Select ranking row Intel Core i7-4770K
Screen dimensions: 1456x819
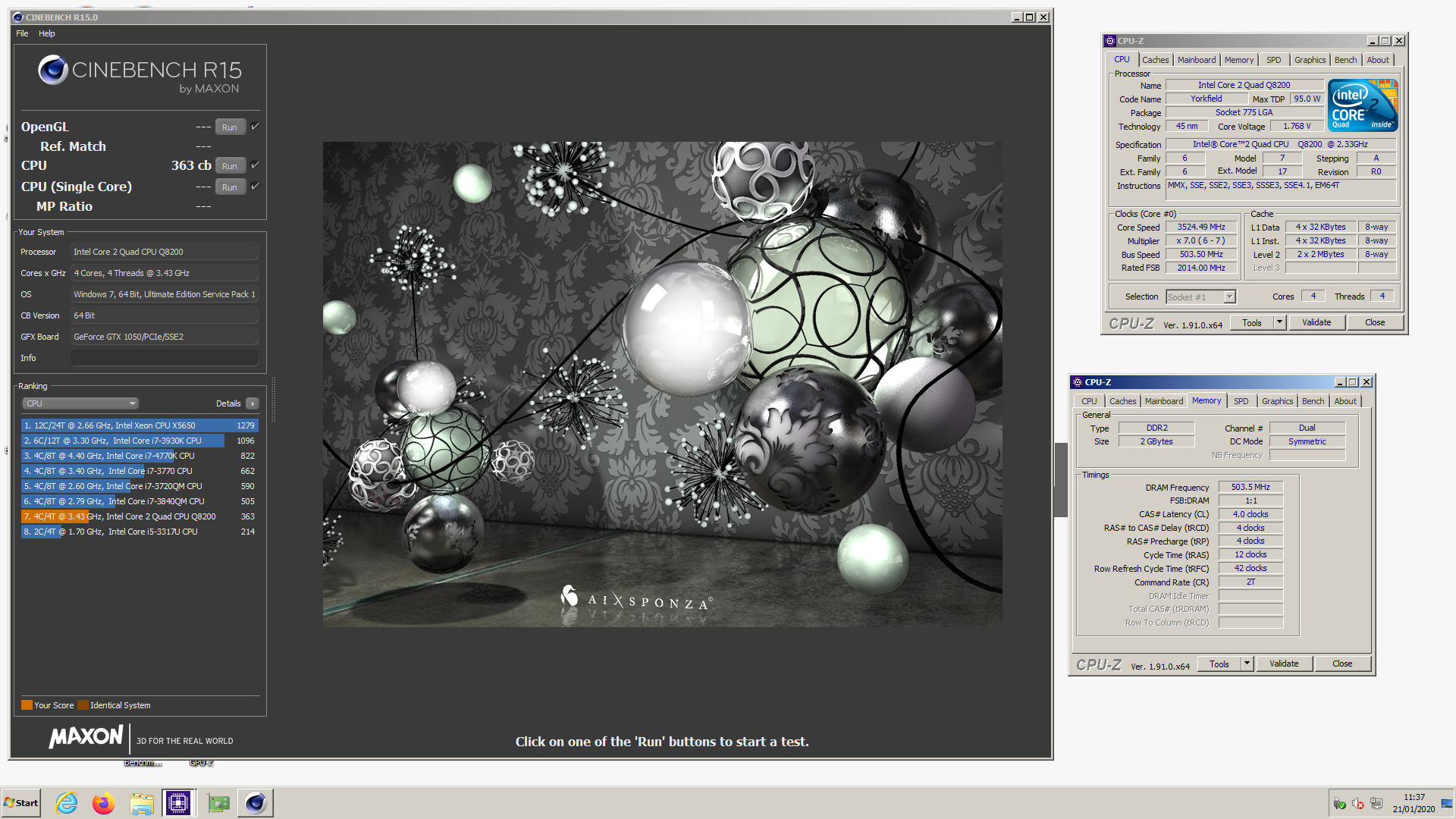[x=140, y=456]
